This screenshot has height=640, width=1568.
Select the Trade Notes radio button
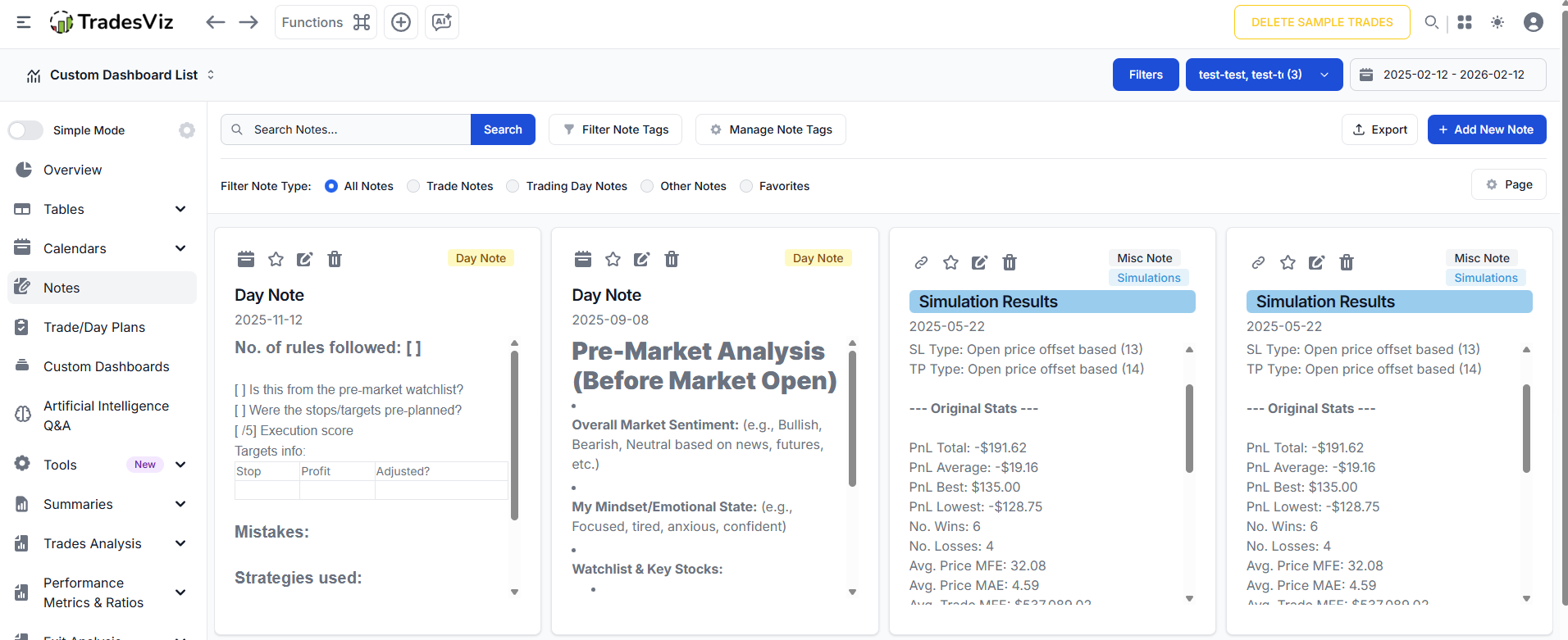pyautogui.click(x=413, y=186)
